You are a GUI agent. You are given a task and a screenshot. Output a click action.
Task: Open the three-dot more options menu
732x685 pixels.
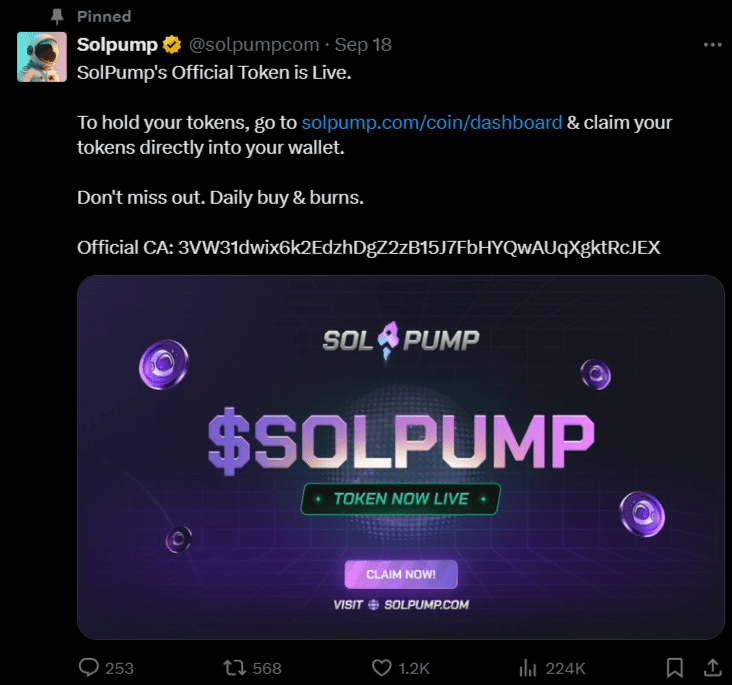[x=712, y=45]
